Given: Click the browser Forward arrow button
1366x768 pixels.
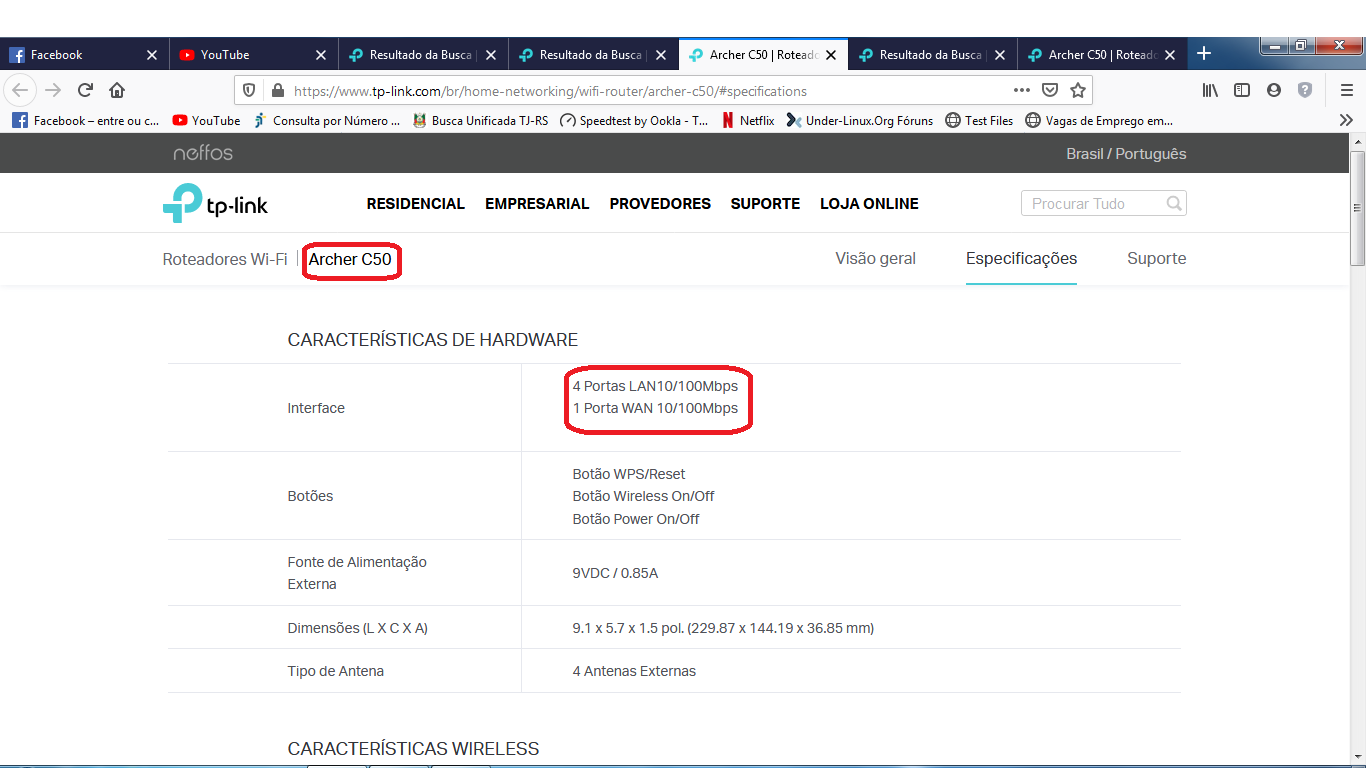Looking at the screenshot, I should (x=53, y=90).
